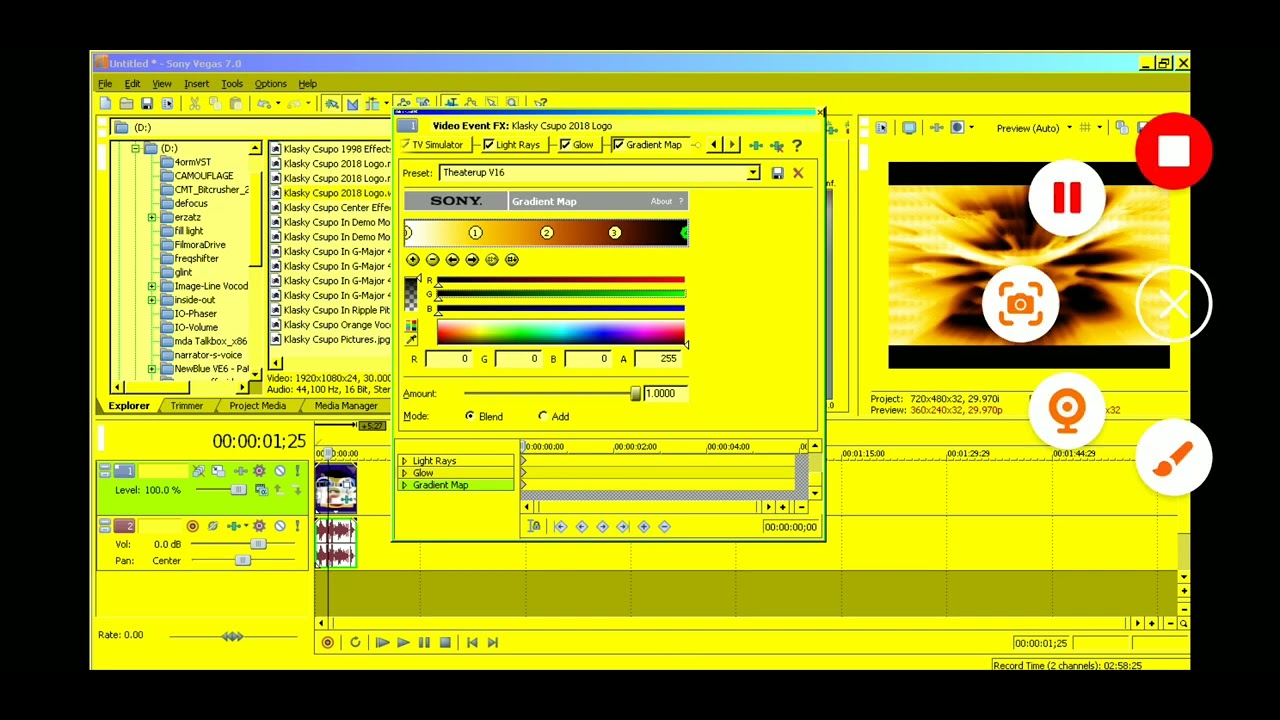Open the Tools menu
This screenshot has height=720, width=1280.
[232, 84]
